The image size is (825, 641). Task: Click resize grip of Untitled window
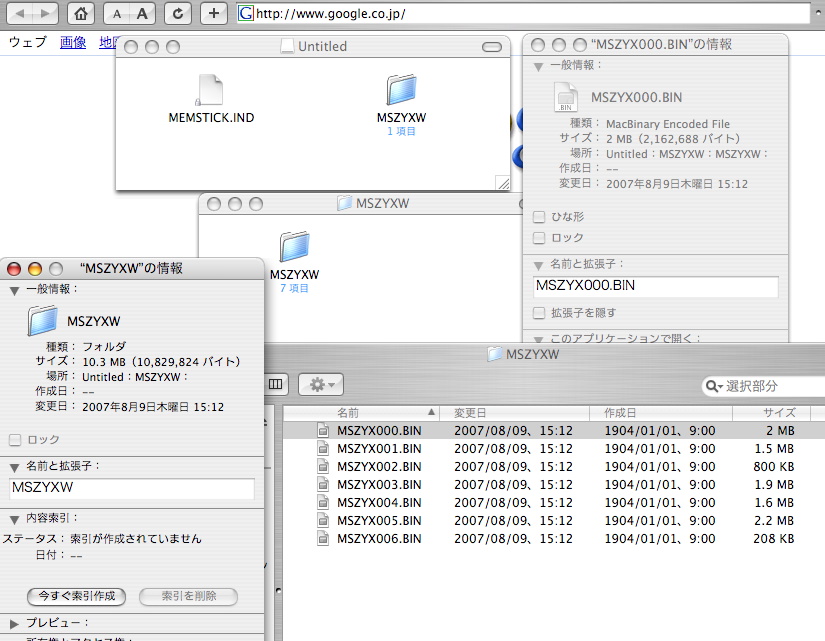[x=503, y=183]
